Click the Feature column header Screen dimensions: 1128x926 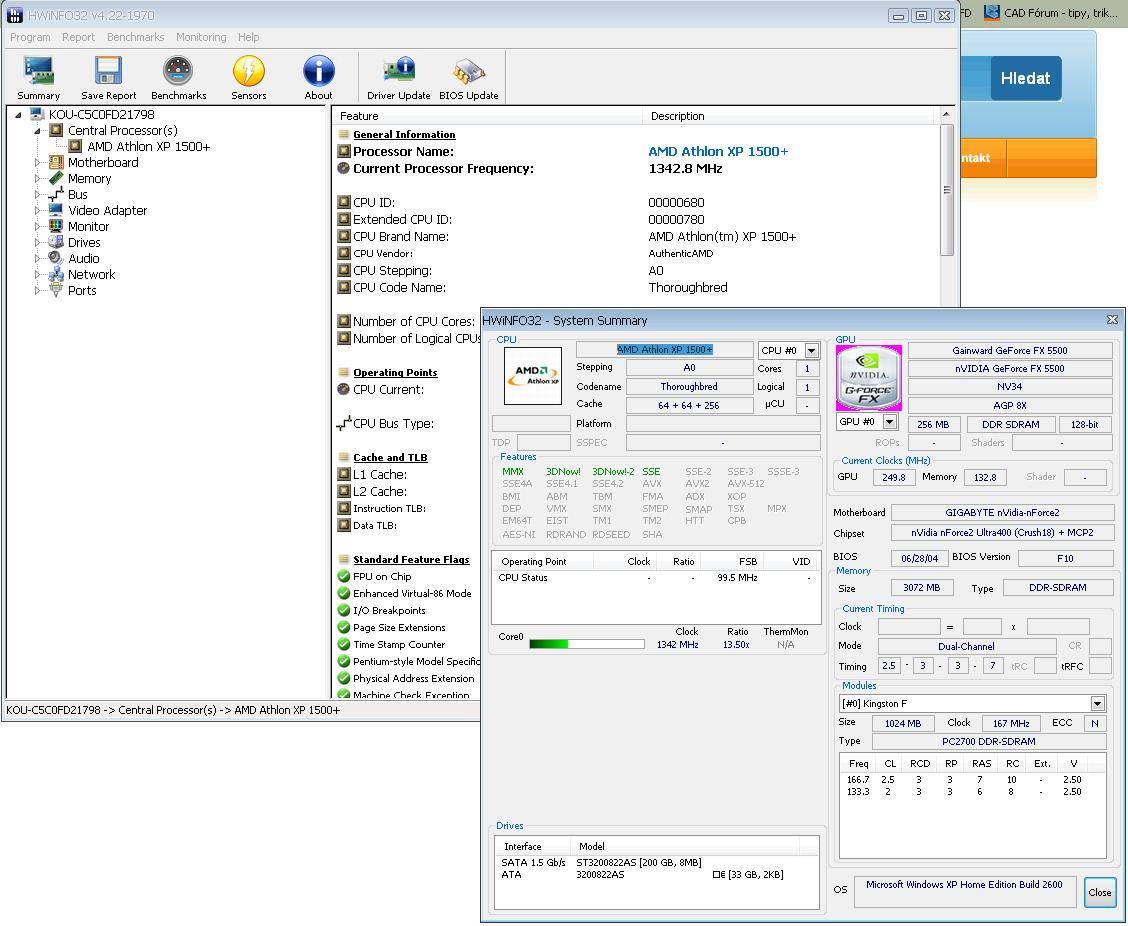pyautogui.click(x=487, y=116)
